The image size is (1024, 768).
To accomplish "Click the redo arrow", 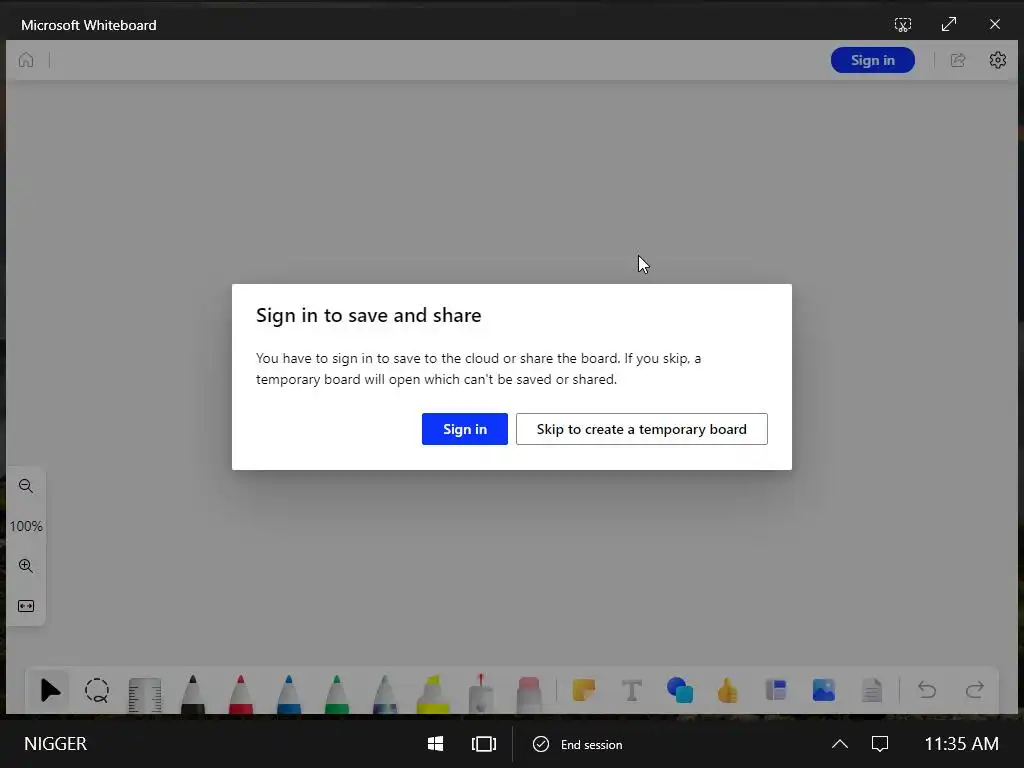I will point(975,690).
